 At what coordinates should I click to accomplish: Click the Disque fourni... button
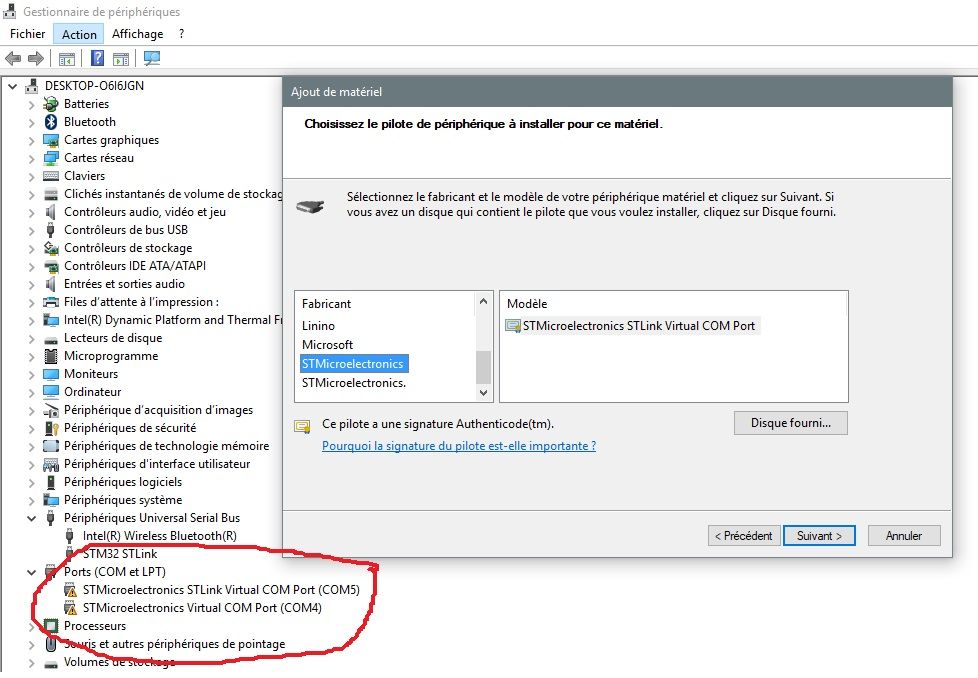coord(790,423)
